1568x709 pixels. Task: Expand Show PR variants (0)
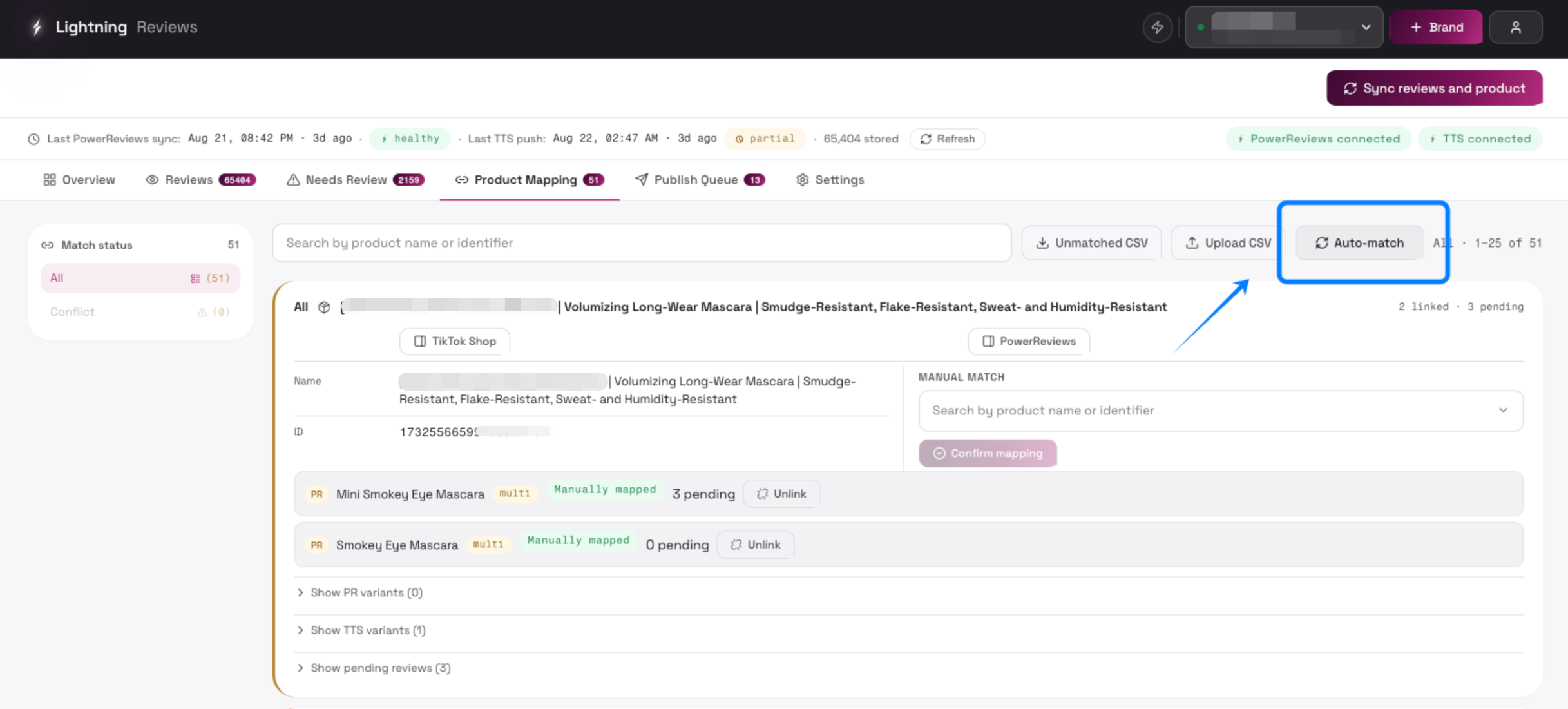359,593
